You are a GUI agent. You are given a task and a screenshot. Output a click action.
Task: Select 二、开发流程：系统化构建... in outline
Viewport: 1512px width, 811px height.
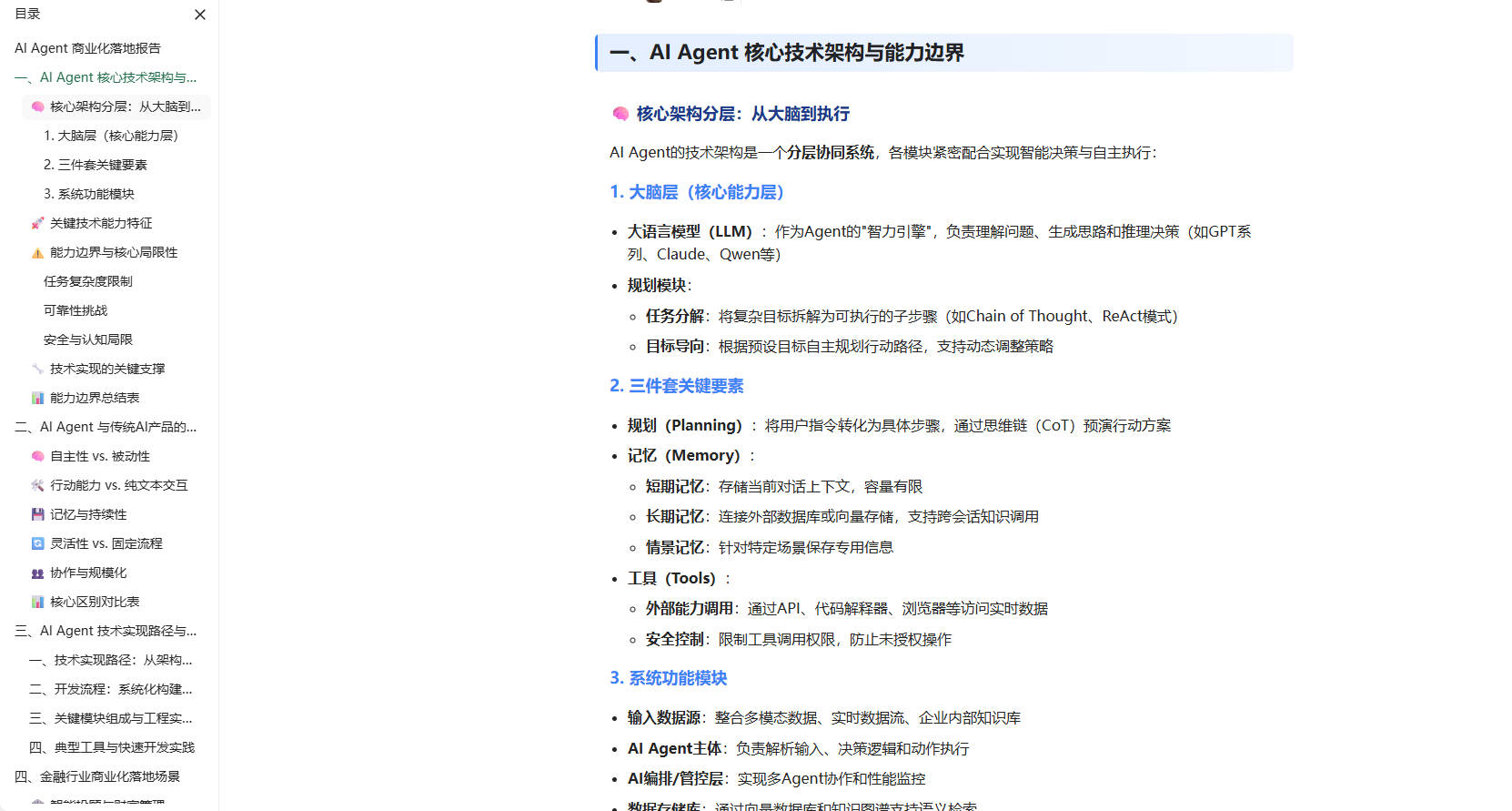[111, 689]
